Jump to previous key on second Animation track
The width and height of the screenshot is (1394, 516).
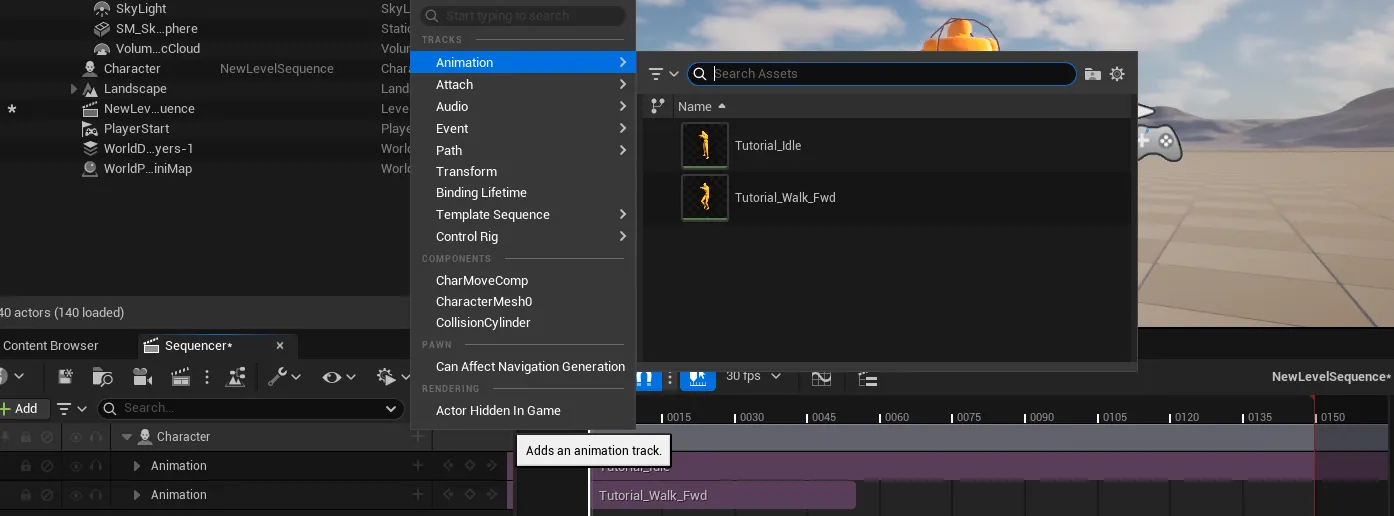click(448, 495)
